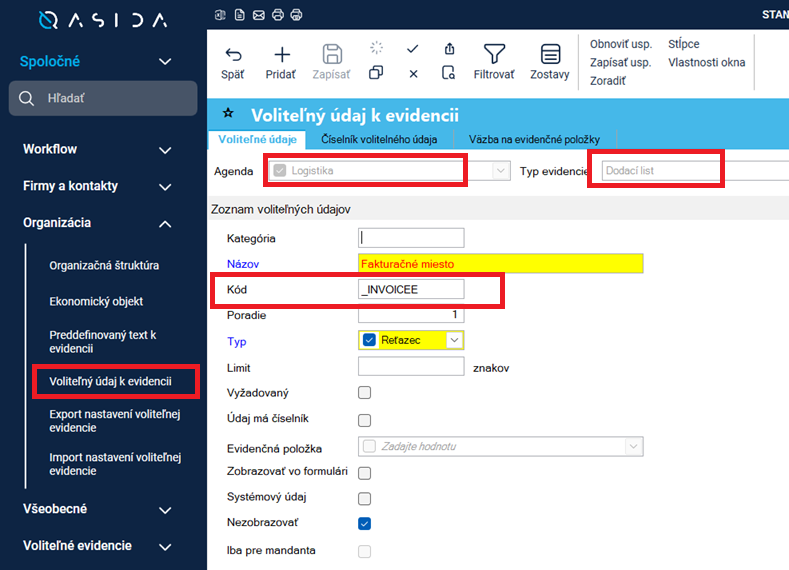Open the Filtrovať funnel icon

tap(493, 54)
